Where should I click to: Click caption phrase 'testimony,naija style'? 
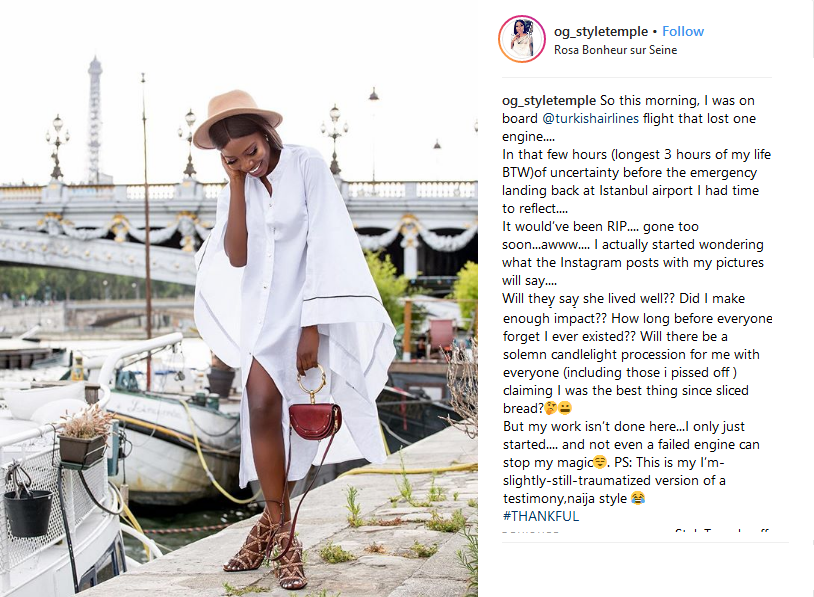tap(565, 498)
